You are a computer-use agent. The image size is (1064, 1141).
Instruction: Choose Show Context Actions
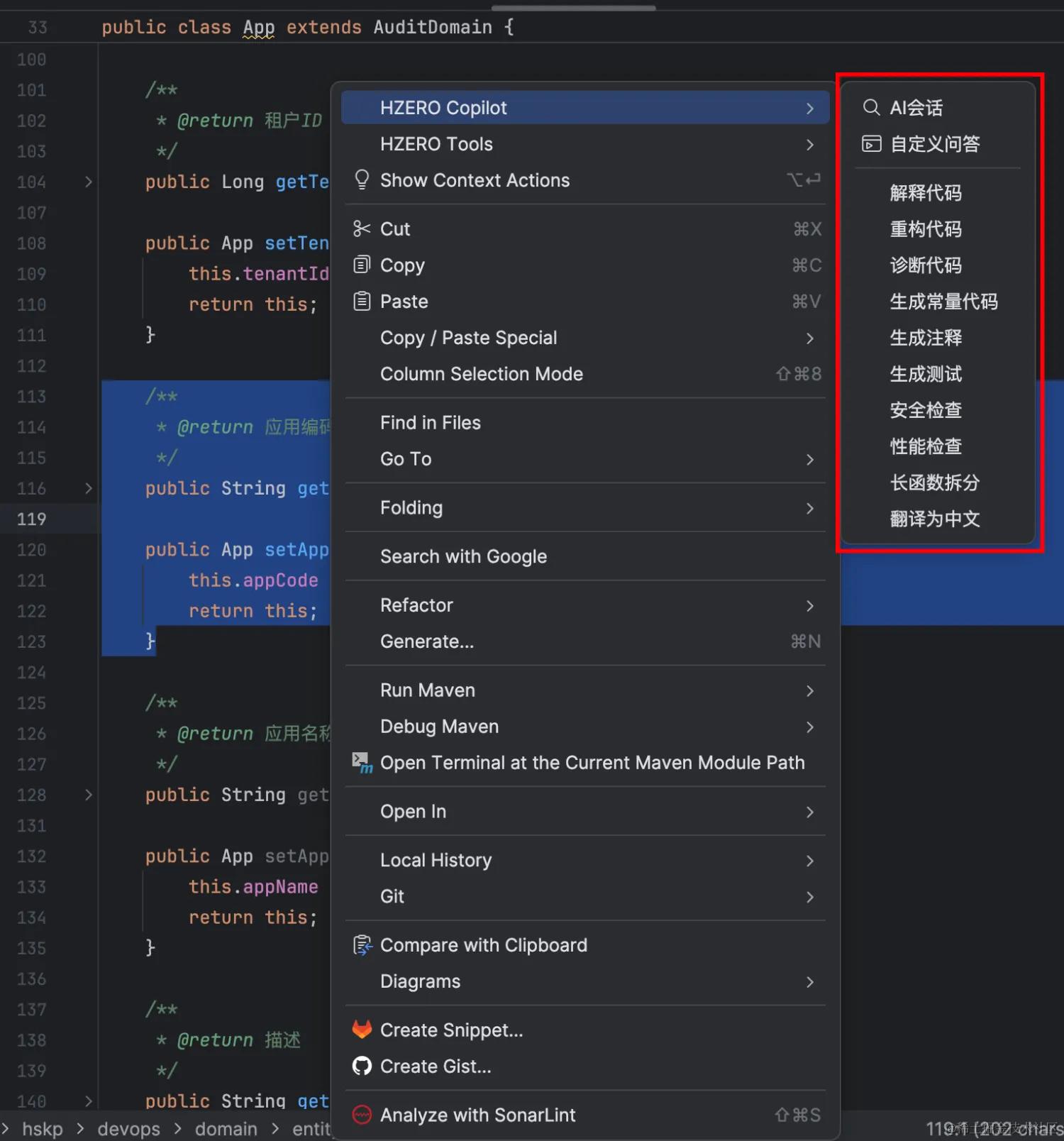click(585, 180)
